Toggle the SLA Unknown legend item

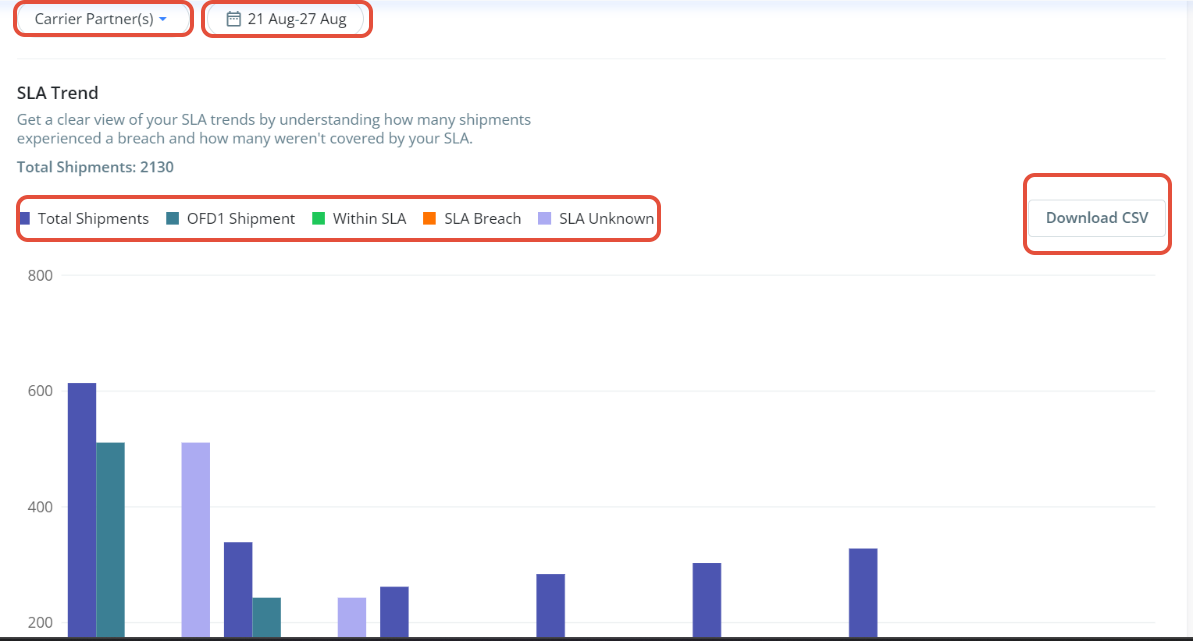pos(596,218)
